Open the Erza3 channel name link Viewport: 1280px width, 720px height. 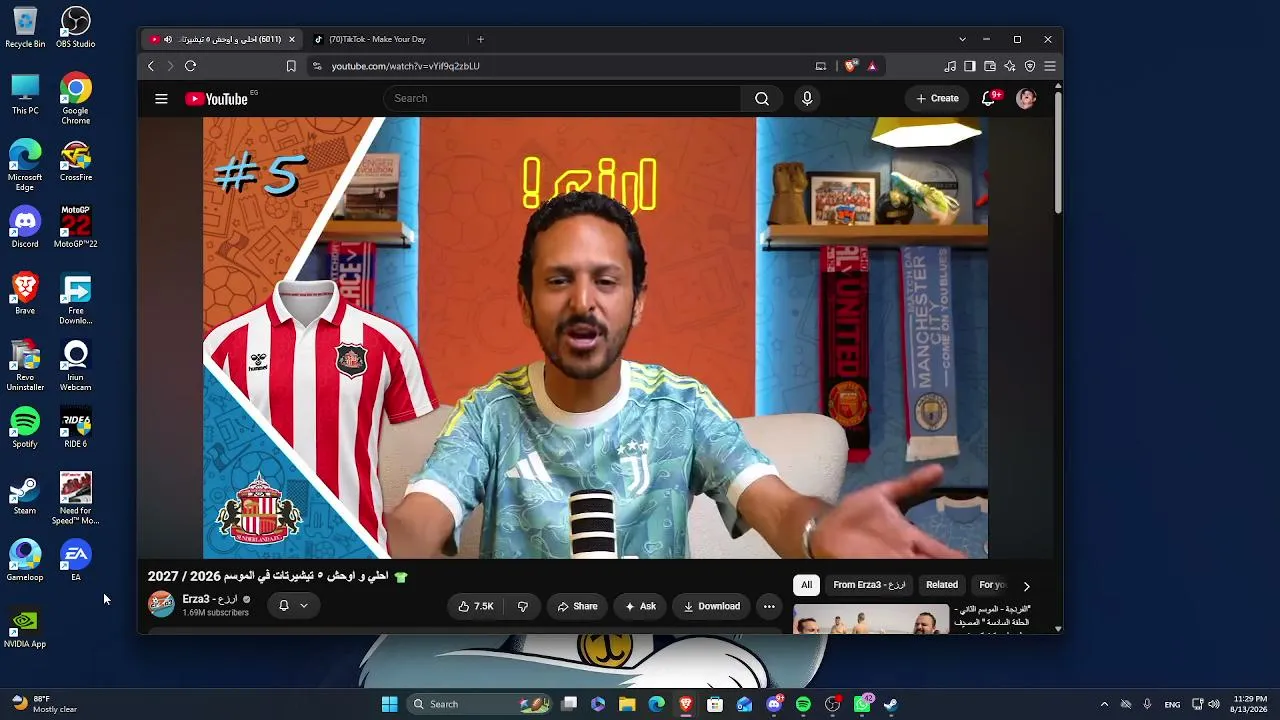(211, 599)
